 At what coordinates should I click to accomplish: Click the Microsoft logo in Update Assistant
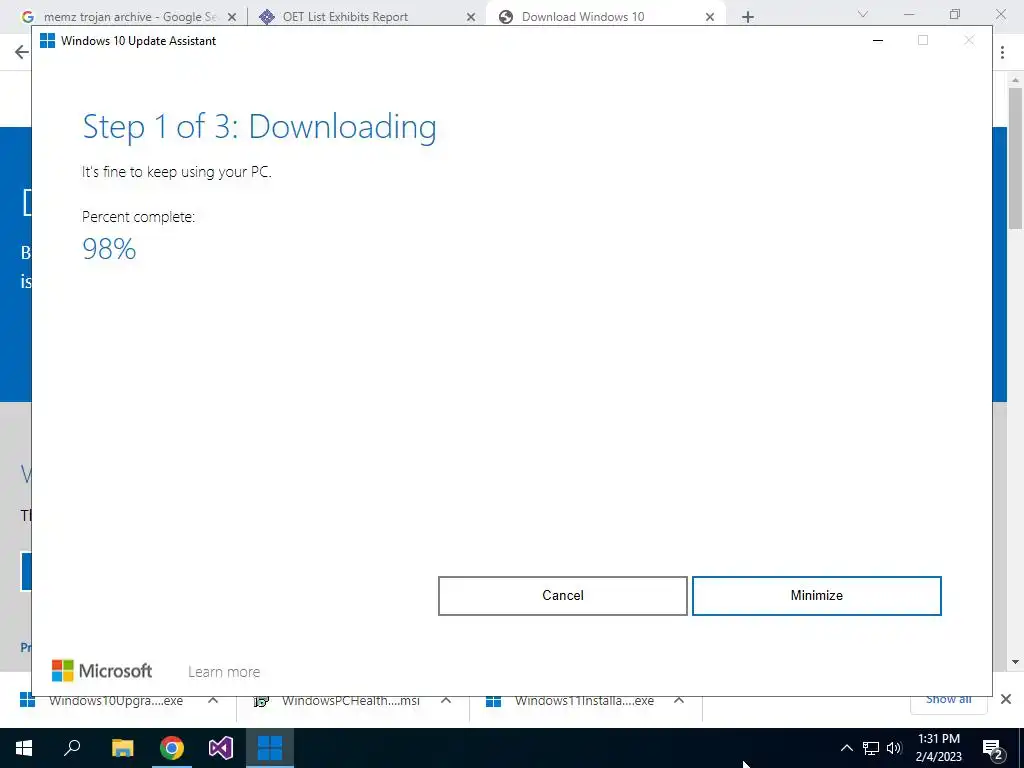[102, 671]
